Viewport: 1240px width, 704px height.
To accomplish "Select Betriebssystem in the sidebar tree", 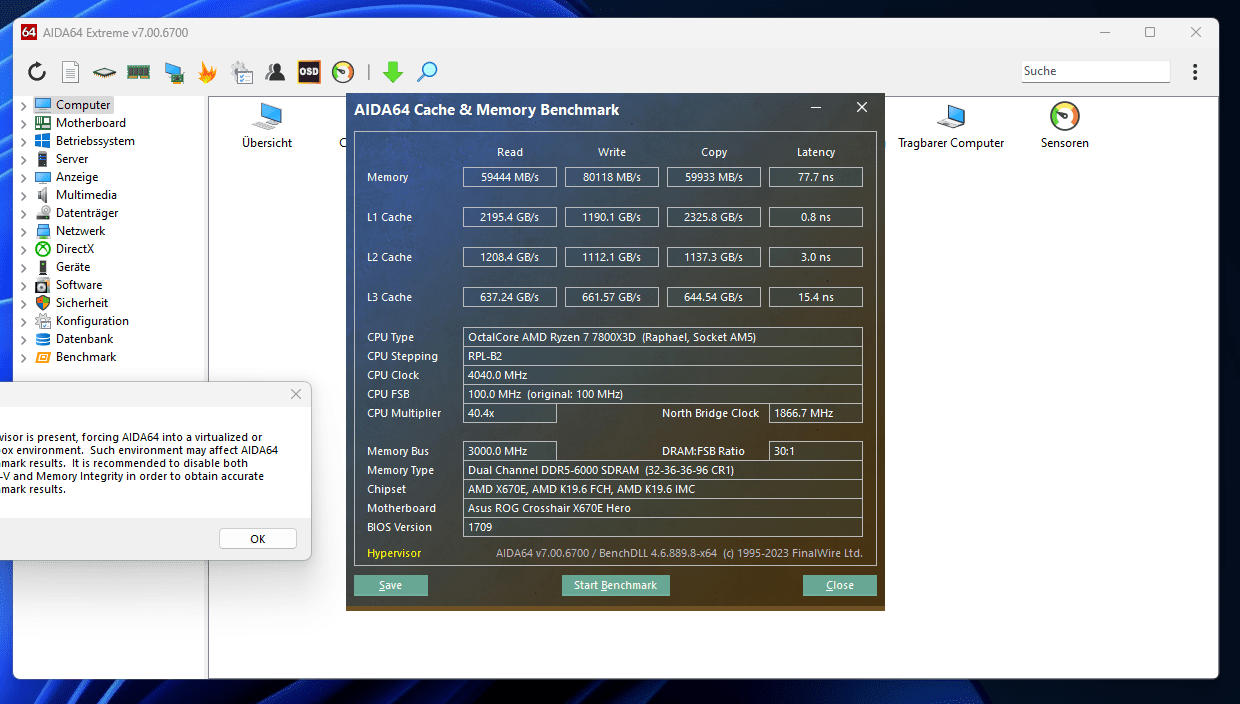I will click(95, 141).
